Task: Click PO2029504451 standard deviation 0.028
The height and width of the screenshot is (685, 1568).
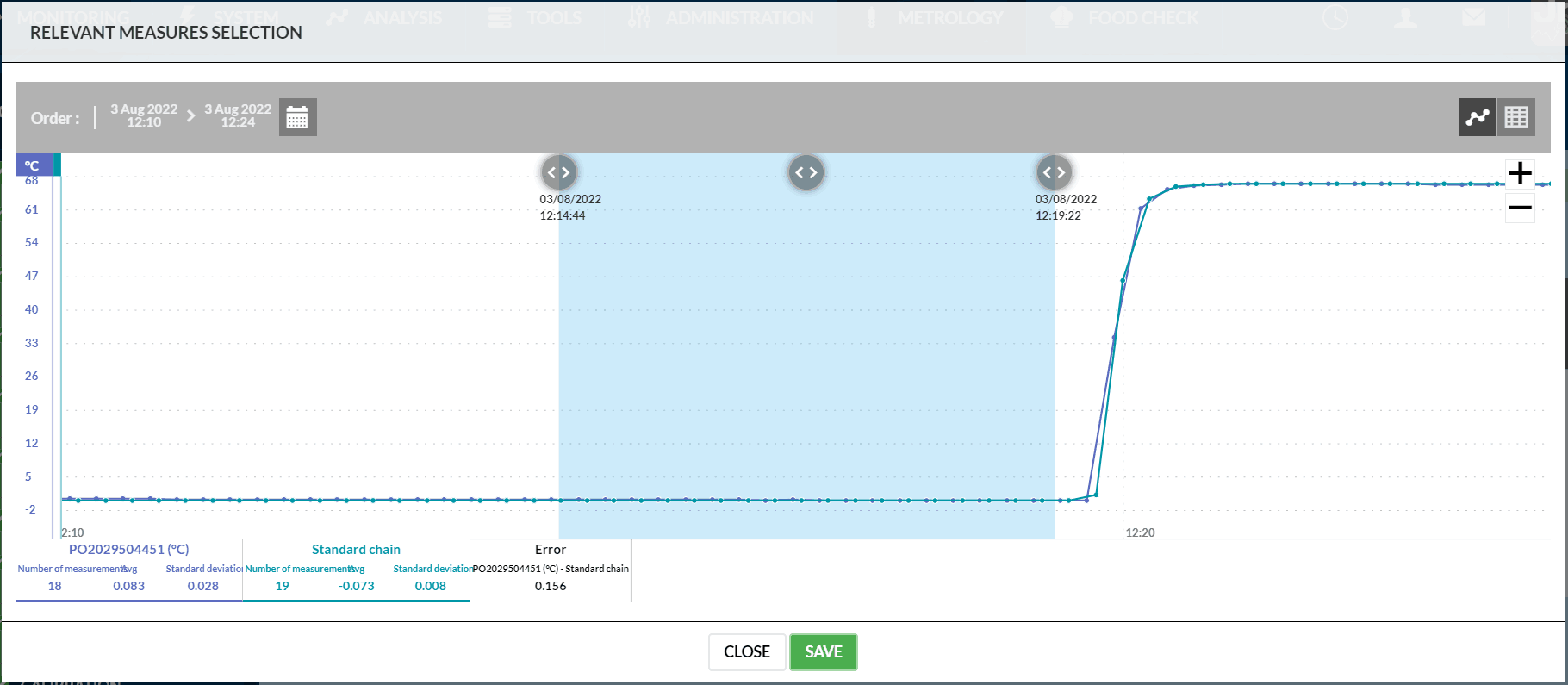Action: click(x=203, y=586)
